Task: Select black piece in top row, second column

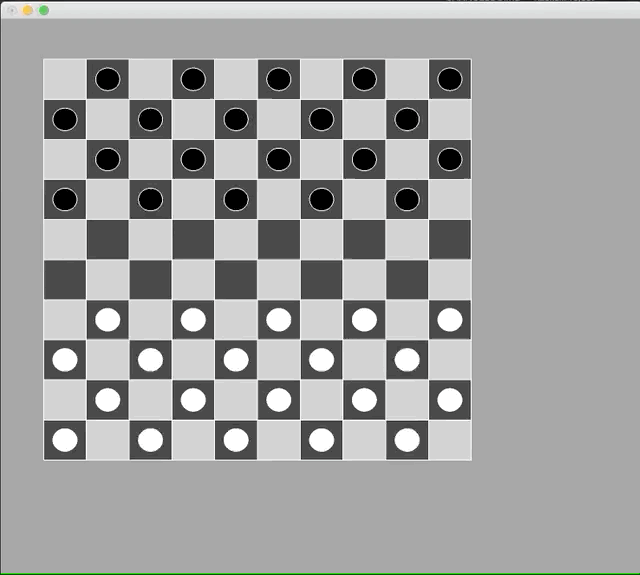Action: (x=108, y=79)
